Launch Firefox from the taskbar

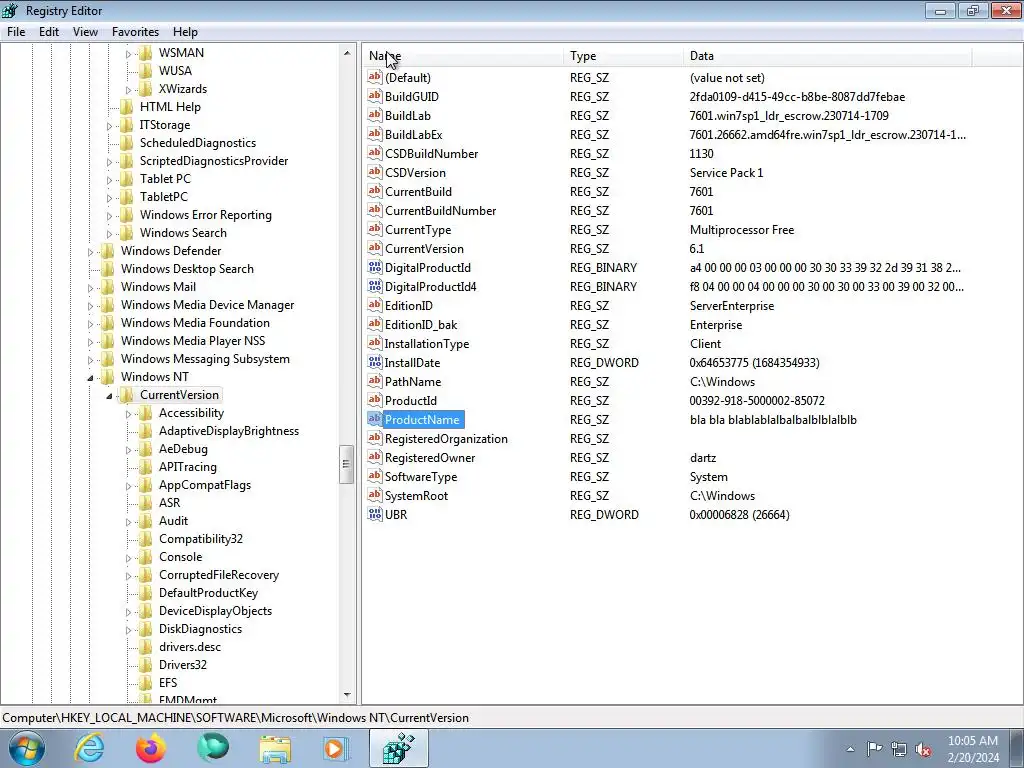click(x=150, y=748)
